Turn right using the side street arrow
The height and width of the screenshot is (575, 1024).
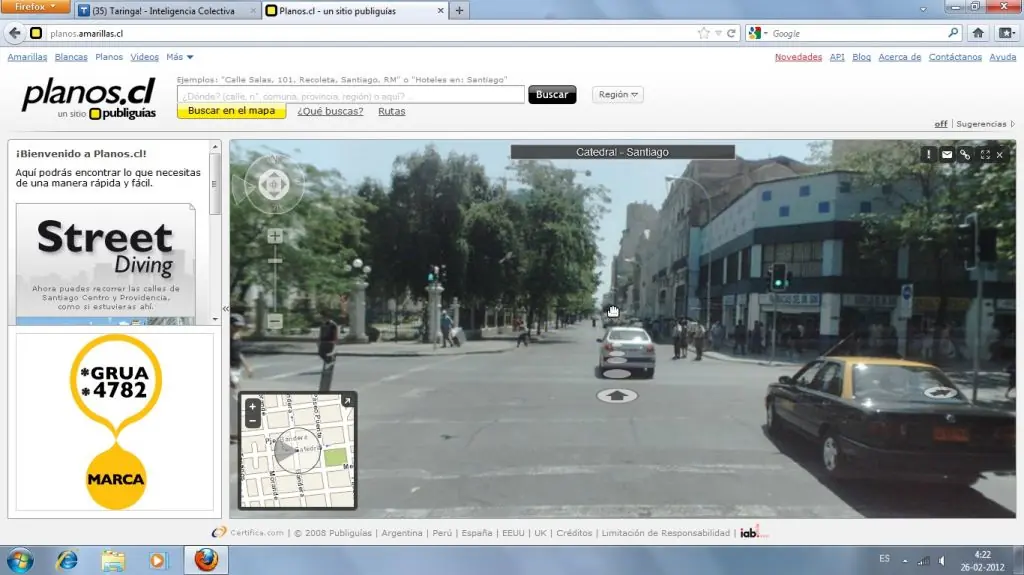tap(940, 392)
